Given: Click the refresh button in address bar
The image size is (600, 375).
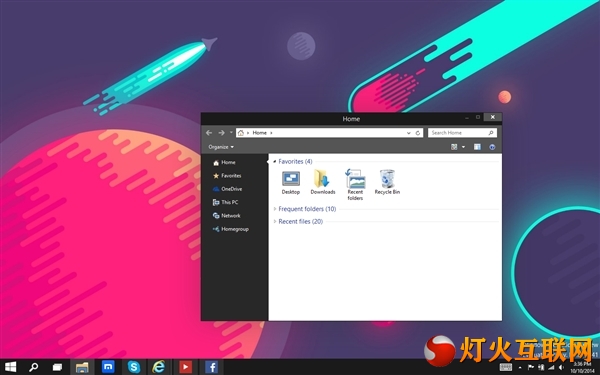Looking at the screenshot, I should click(x=418, y=133).
